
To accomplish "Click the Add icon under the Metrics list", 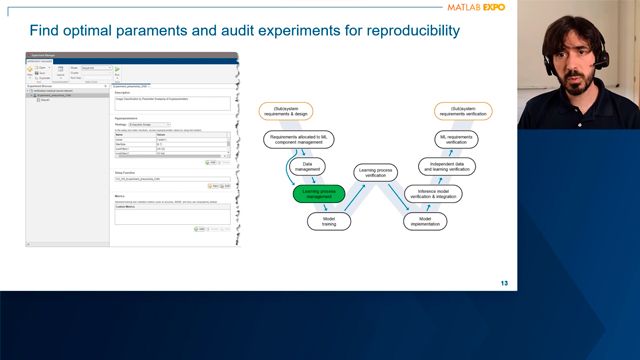I will (x=196, y=229).
